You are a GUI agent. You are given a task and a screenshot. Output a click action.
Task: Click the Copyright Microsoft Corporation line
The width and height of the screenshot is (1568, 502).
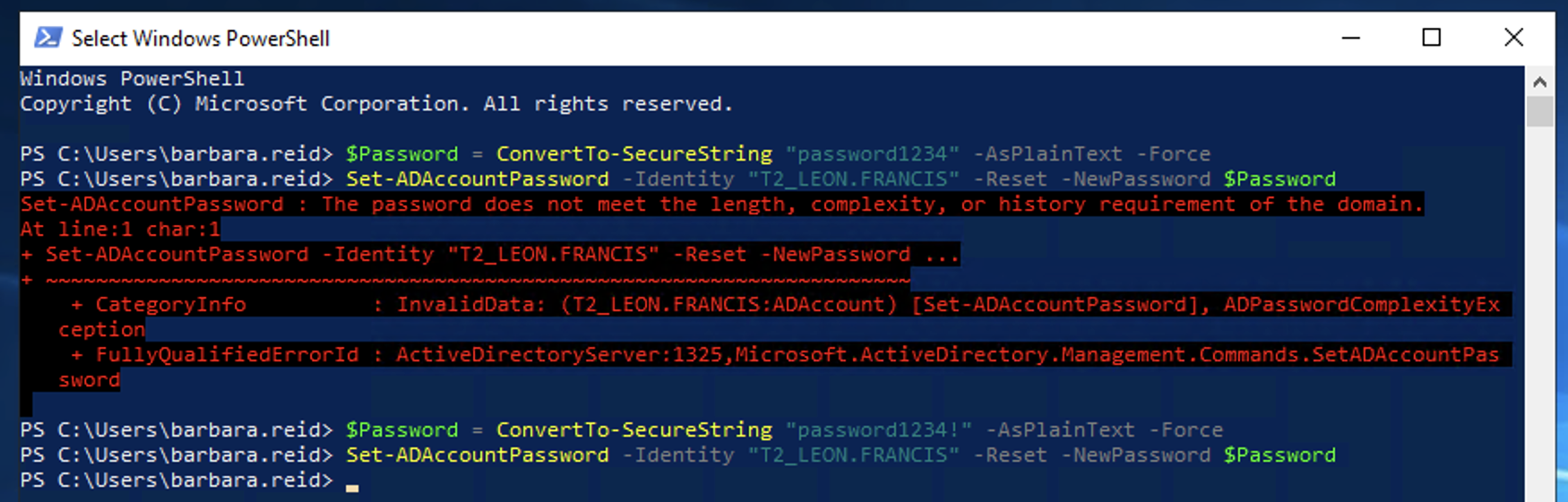pos(376,104)
